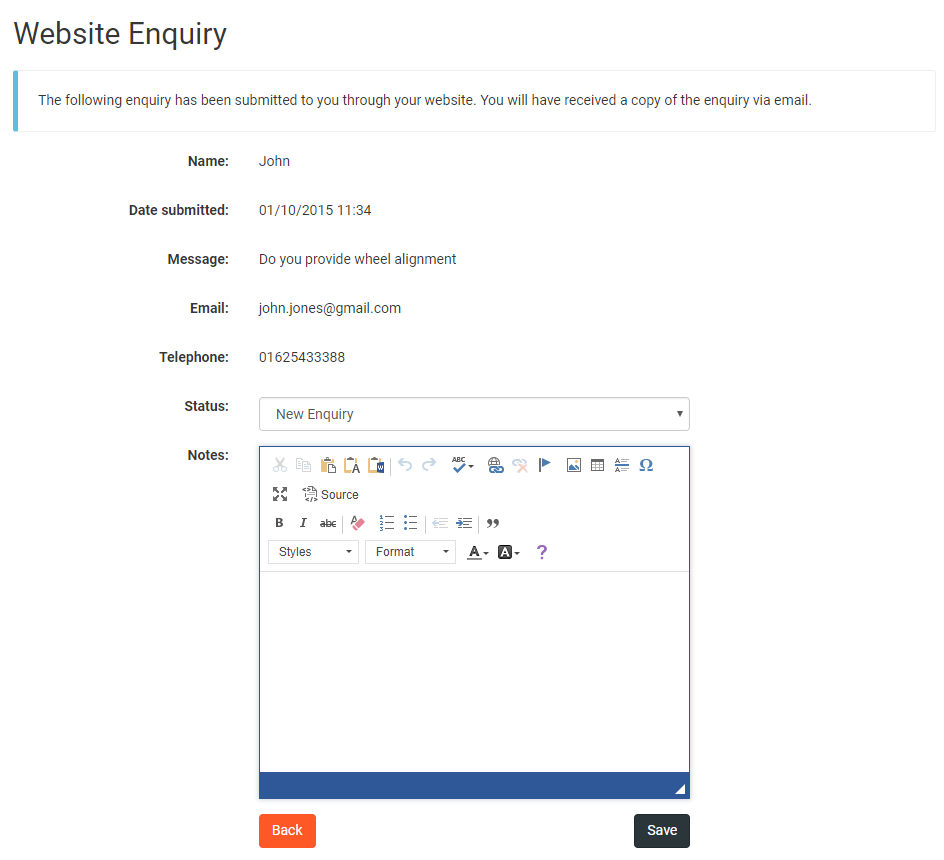Viewport: 944px width, 860px height.
Task: Click the Unlink icon
Action: pos(520,465)
